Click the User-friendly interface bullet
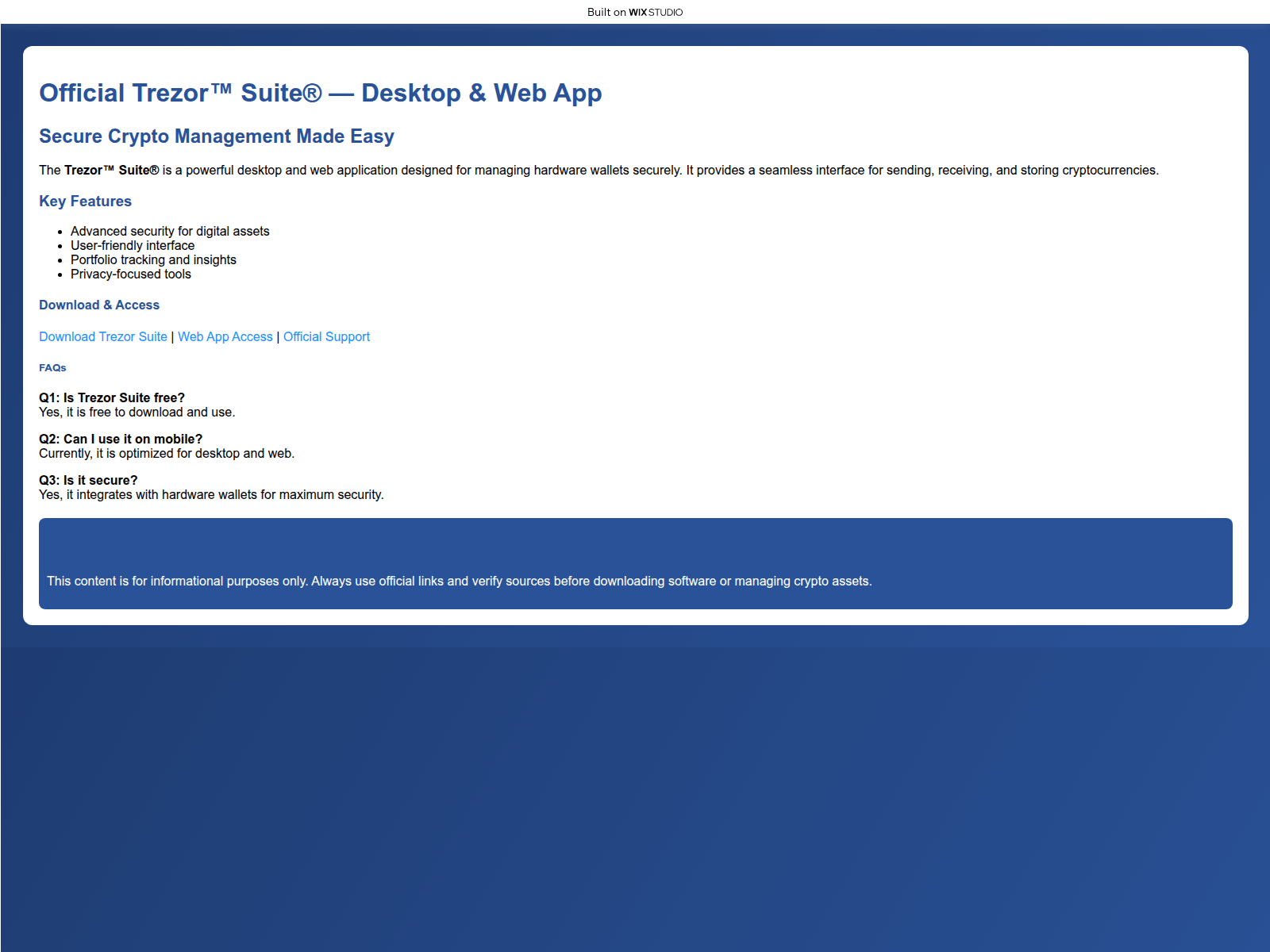Image resolution: width=1270 pixels, height=952 pixels. [133, 245]
